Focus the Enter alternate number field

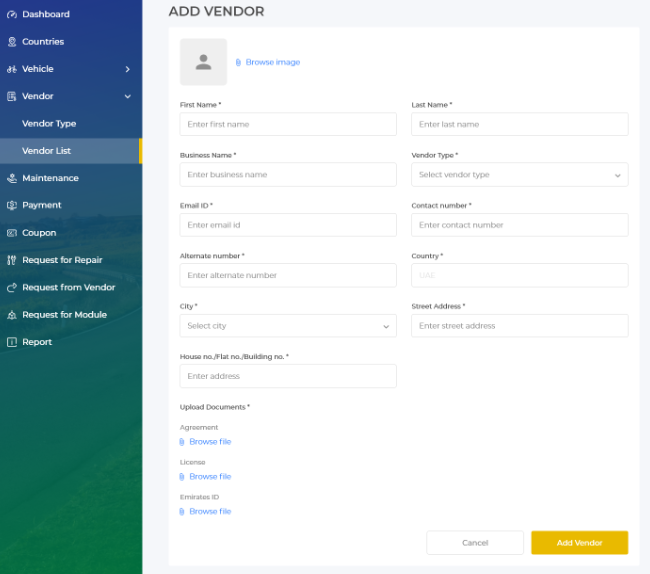(x=288, y=276)
